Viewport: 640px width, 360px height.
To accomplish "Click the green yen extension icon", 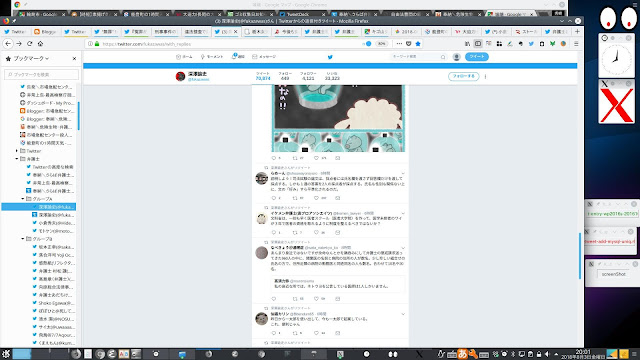I will (x=552, y=44).
